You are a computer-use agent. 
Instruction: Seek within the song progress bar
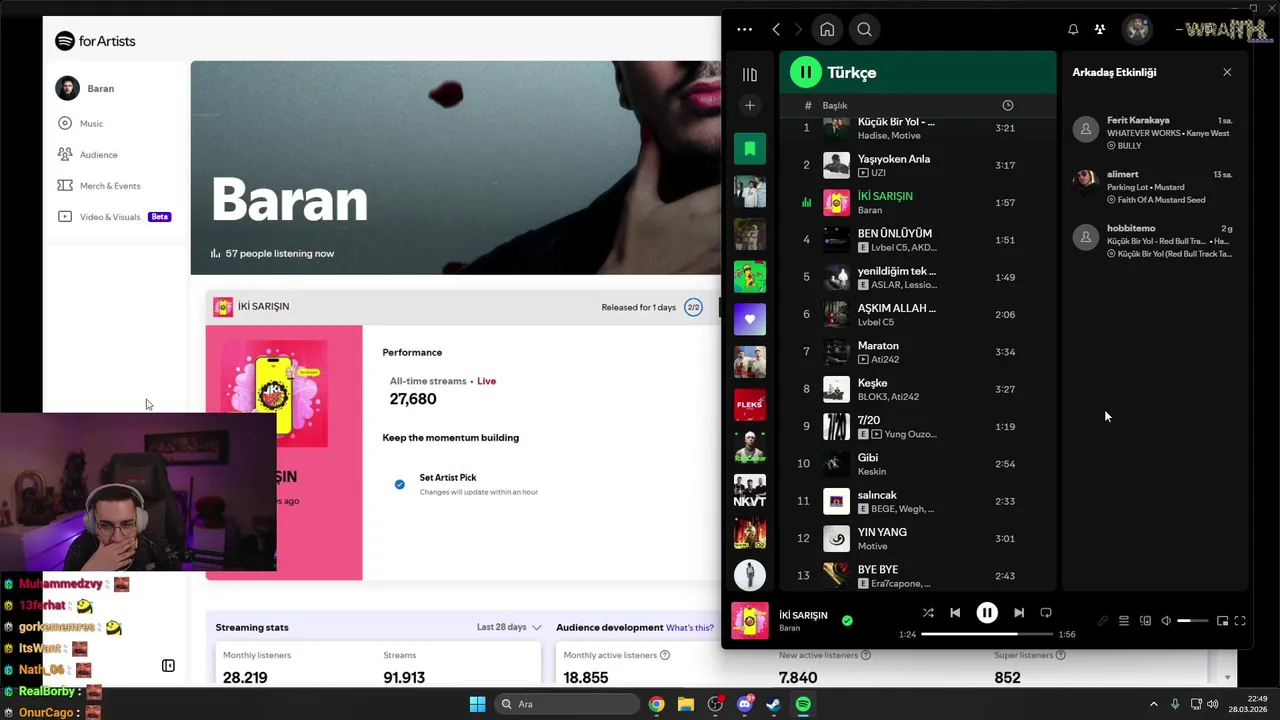tap(987, 634)
